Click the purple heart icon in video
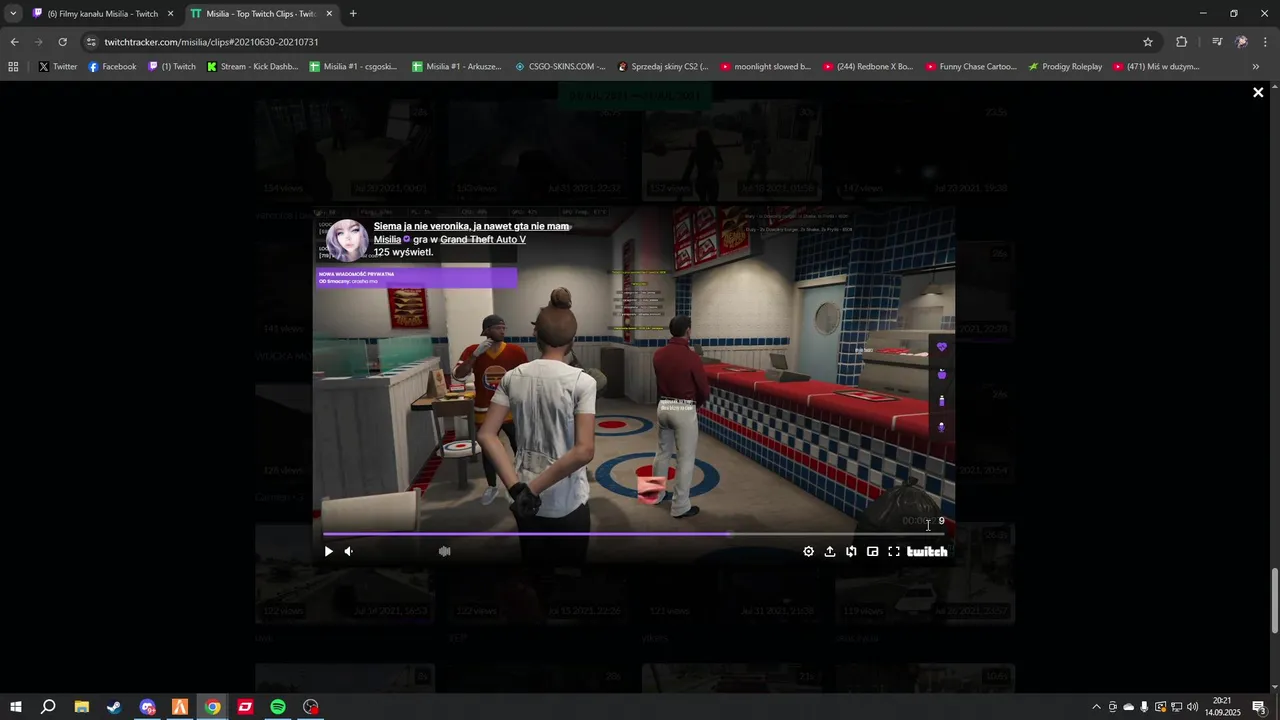Viewport: 1280px width, 720px height. [x=941, y=347]
